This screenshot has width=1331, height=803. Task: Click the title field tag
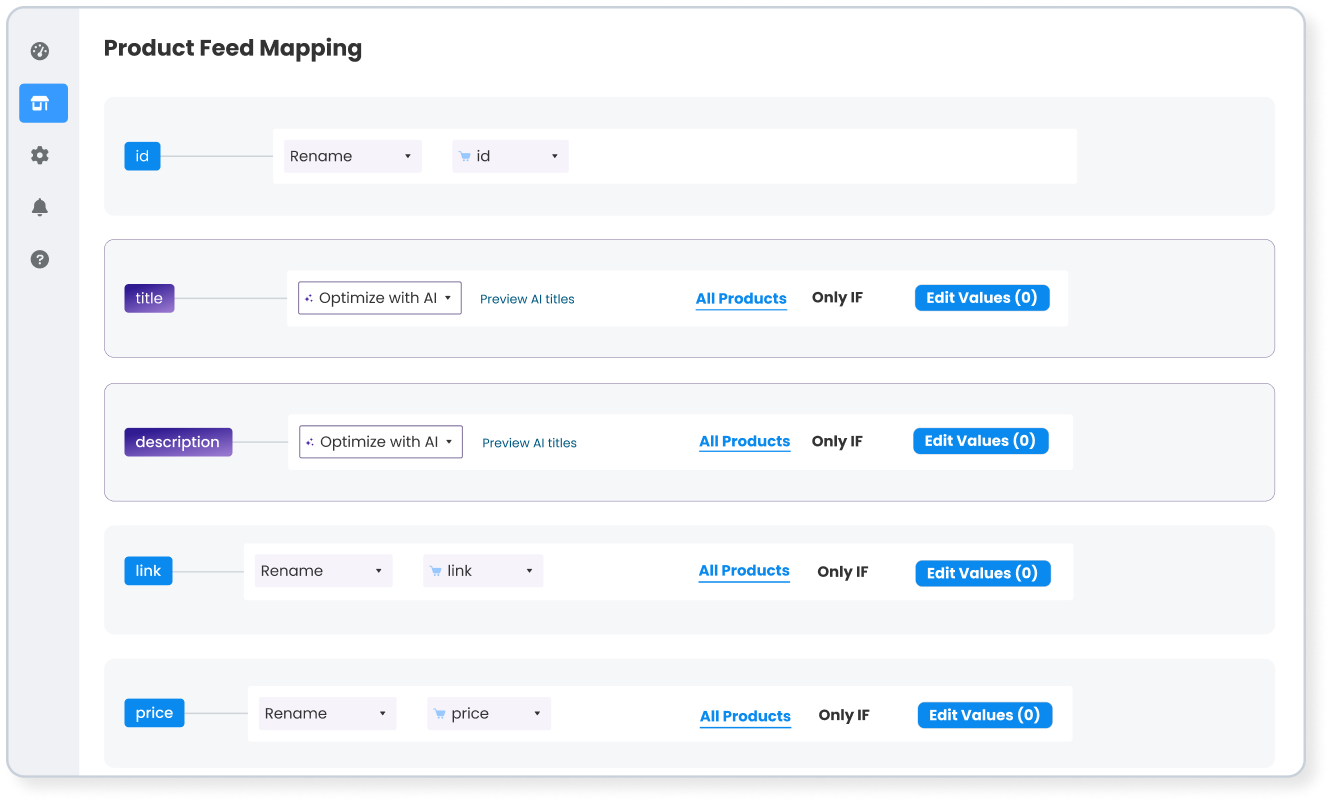[149, 298]
